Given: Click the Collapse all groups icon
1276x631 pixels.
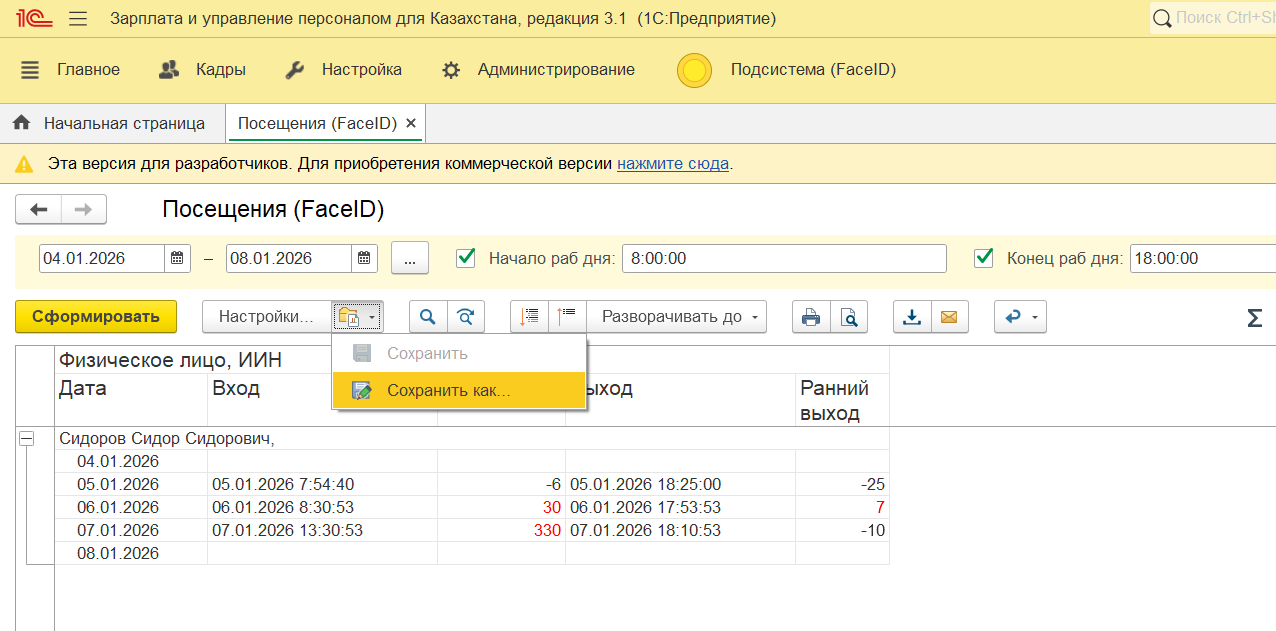Looking at the screenshot, I should tap(567, 317).
